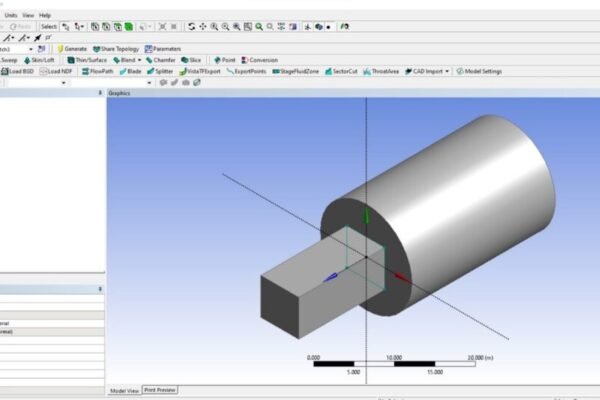600x400 pixels.
Task: Open the Parameters tool
Action: coord(163,49)
